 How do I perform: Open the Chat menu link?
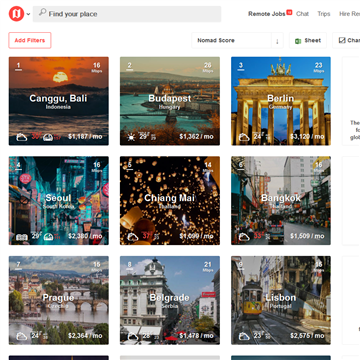302,14
